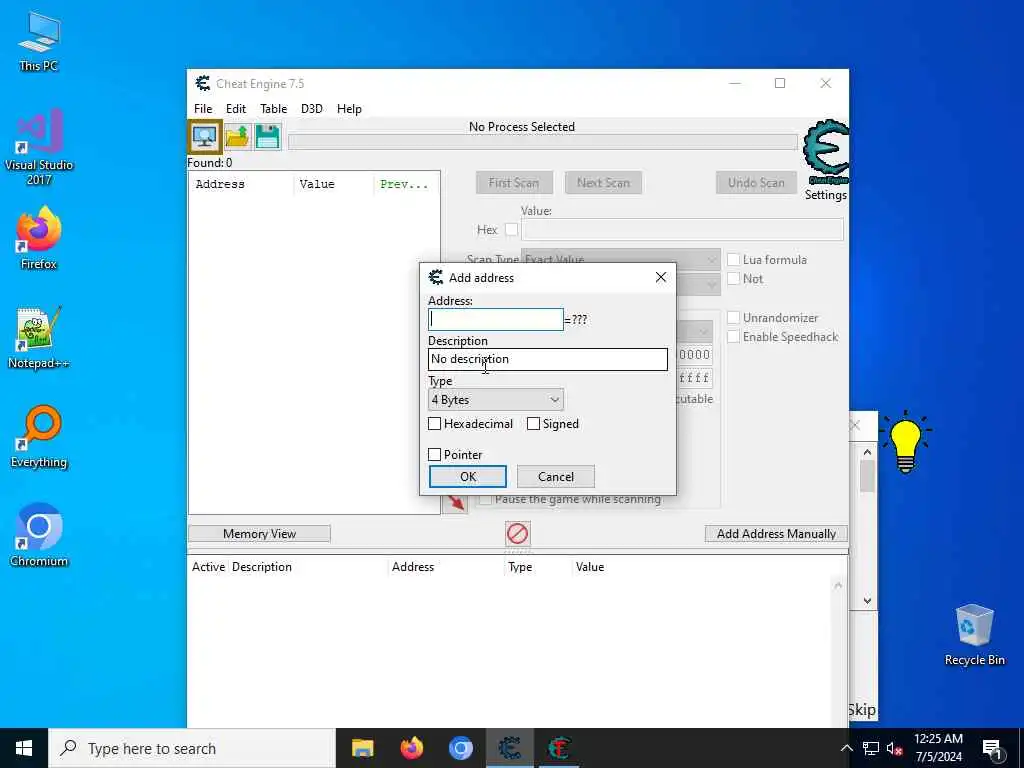Toggle Enable Speedhack checkbox
The height and width of the screenshot is (768, 1024).
pos(733,337)
